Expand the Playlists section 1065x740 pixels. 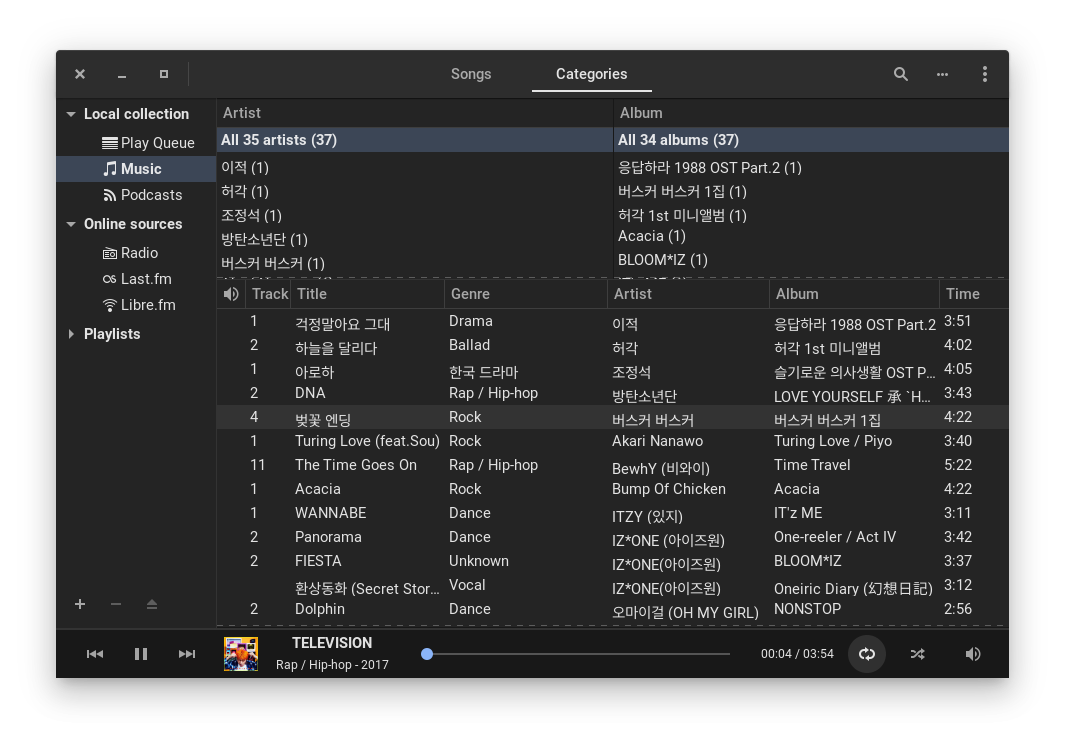(71, 334)
